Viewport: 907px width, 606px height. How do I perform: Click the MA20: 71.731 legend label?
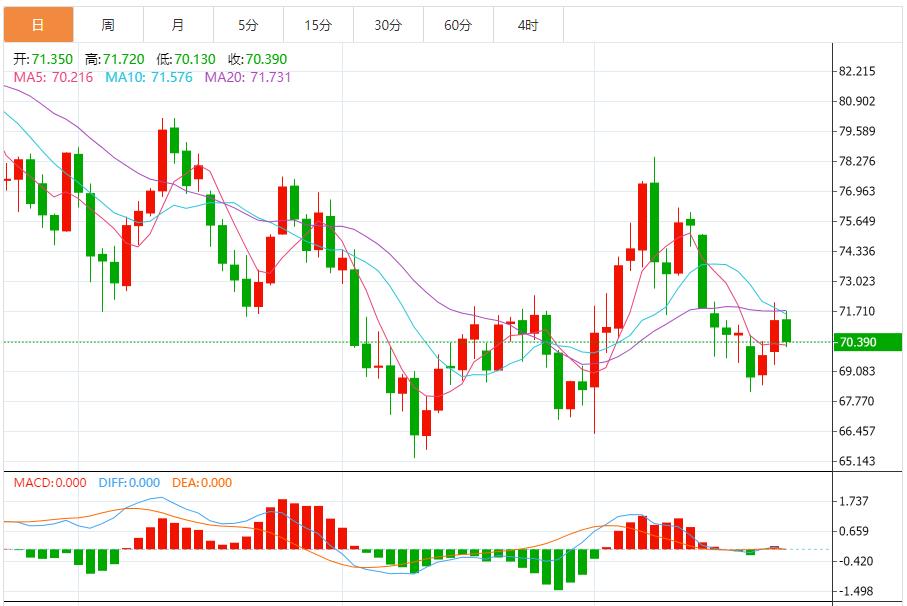247,76
